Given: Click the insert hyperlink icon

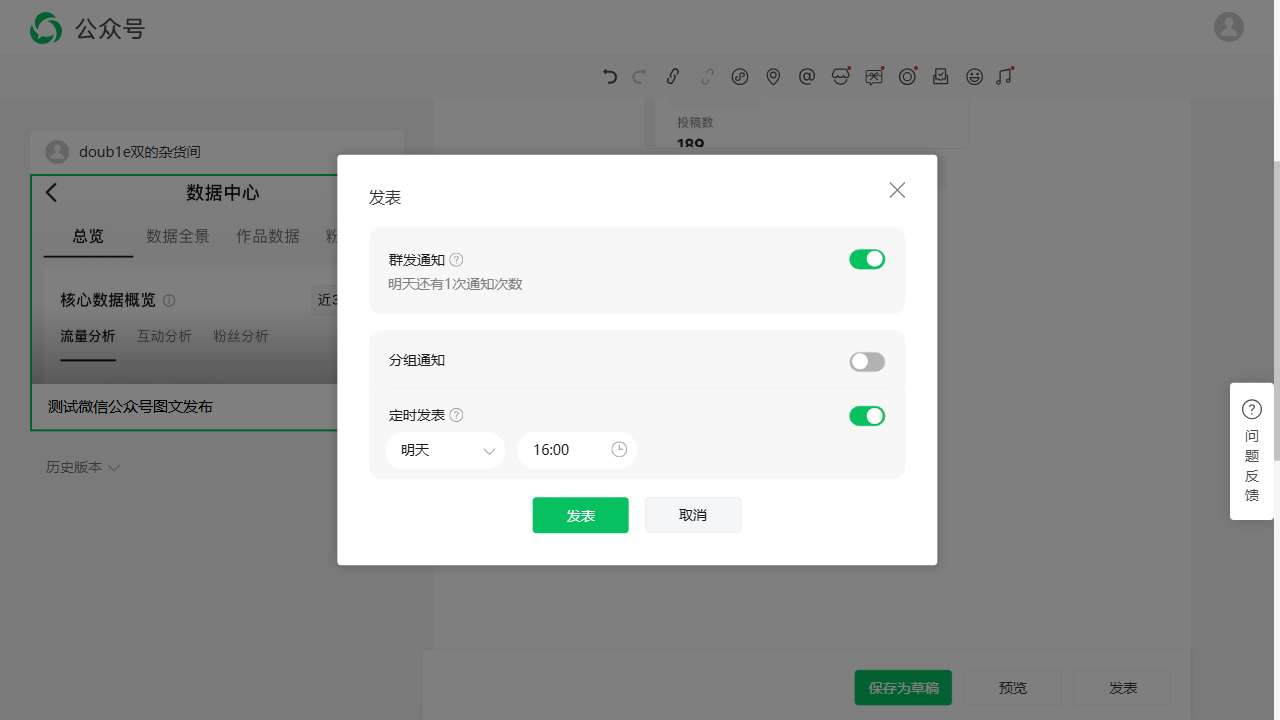Looking at the screenshot, I should point(673,76).
